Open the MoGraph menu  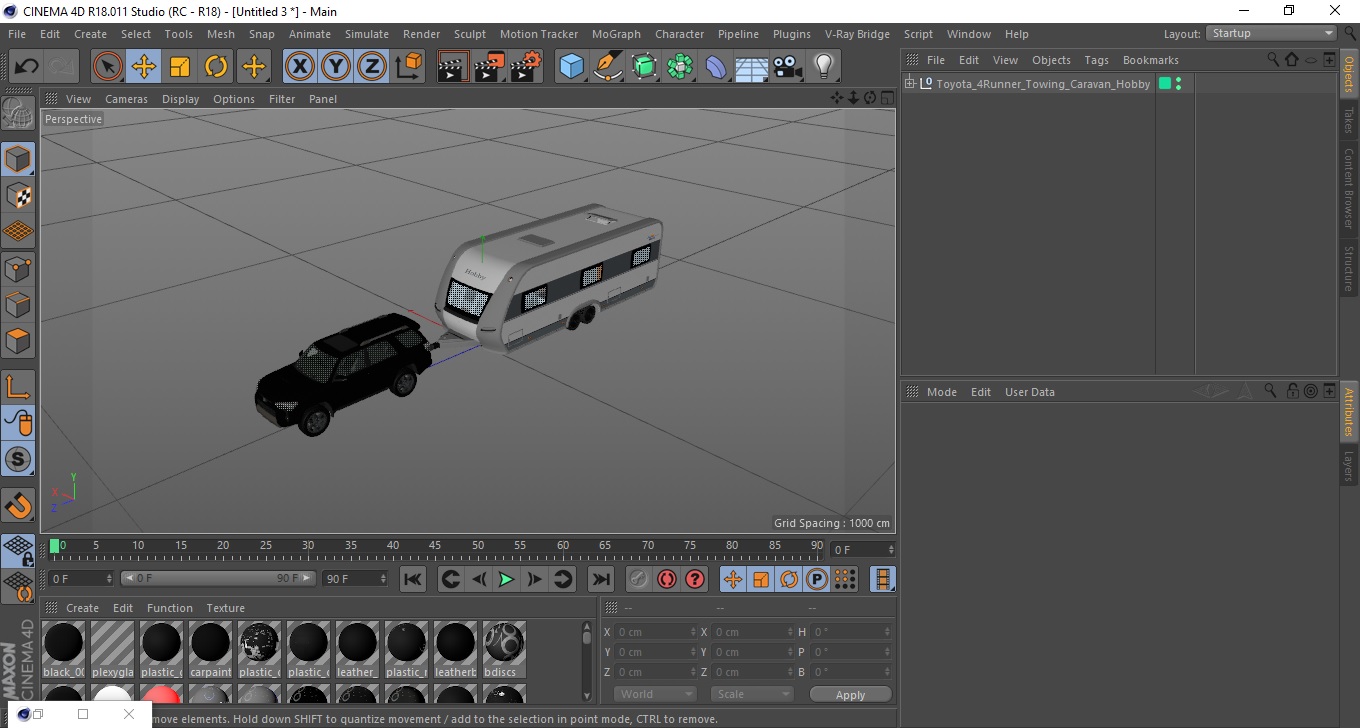[616, 34]
